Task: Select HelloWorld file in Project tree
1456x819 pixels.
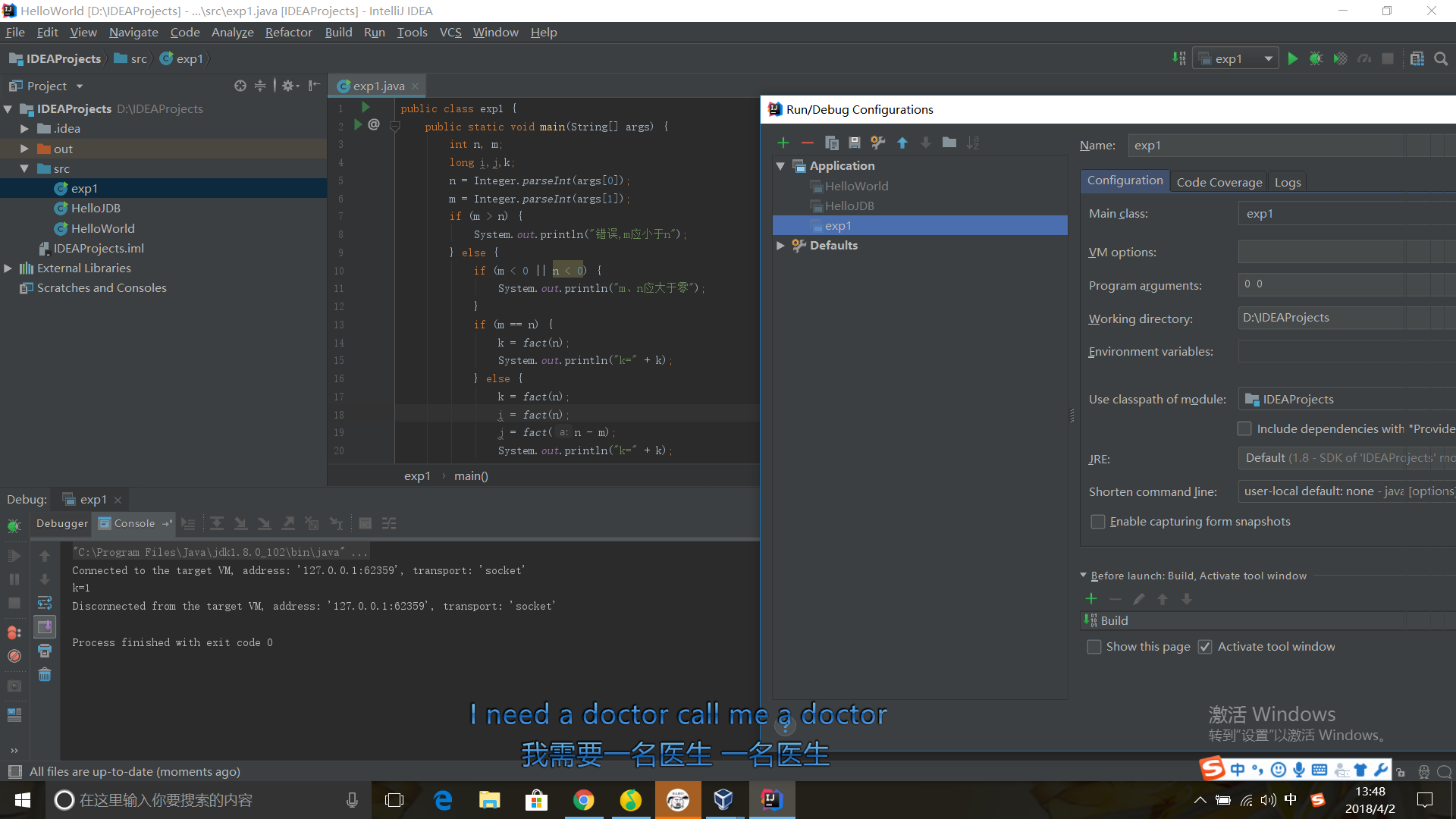Action: (x=102, y=228)
